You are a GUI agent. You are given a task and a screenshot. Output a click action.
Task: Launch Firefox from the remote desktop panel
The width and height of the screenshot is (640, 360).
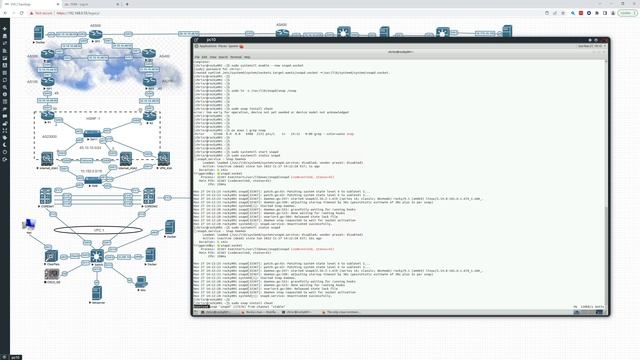click(241, 46)
